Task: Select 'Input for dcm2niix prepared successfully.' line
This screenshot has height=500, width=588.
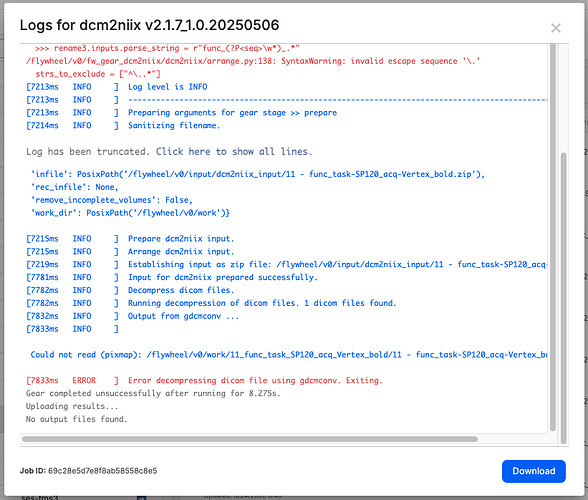Action: [x=172, y=277]
